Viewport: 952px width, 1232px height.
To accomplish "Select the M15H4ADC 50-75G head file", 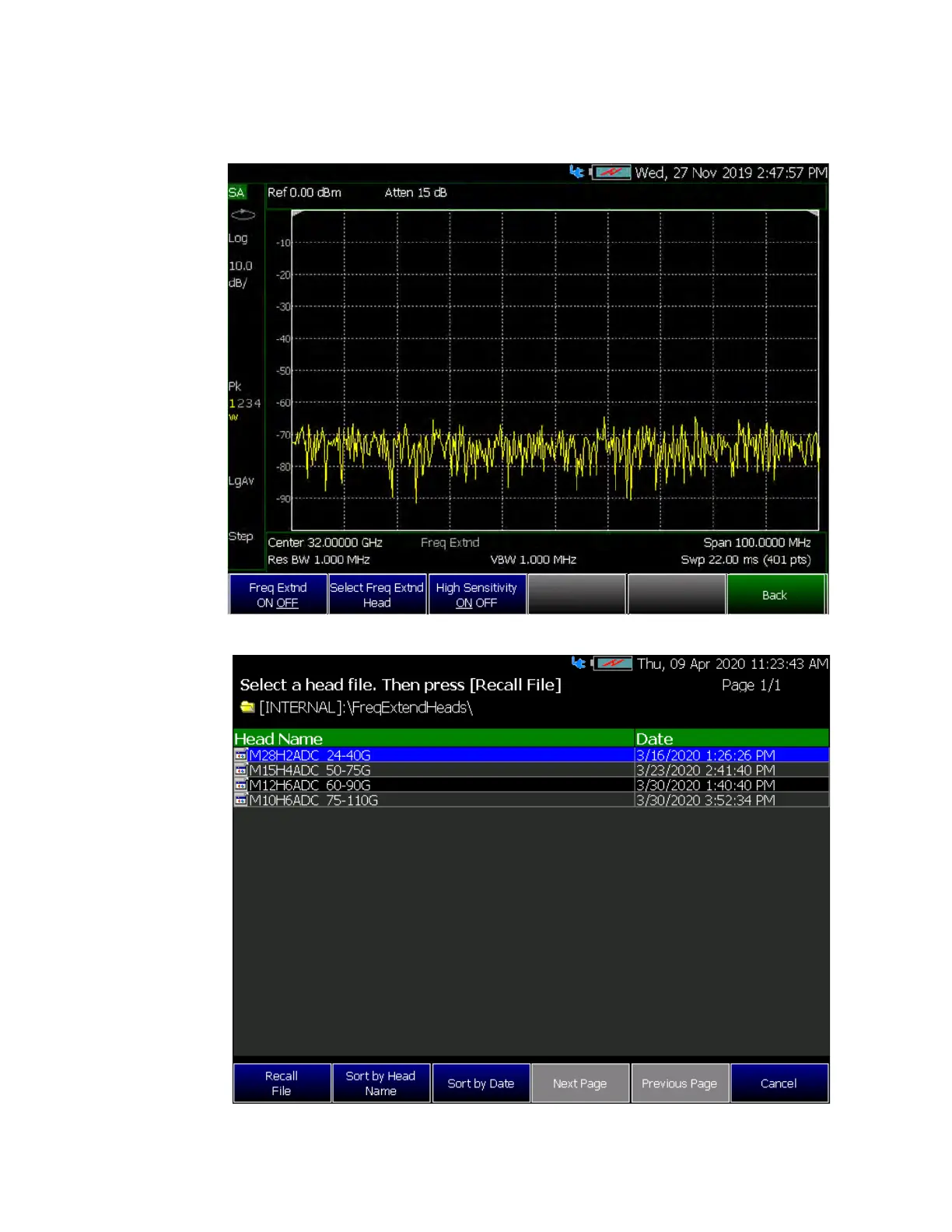I will coord(531,770).
